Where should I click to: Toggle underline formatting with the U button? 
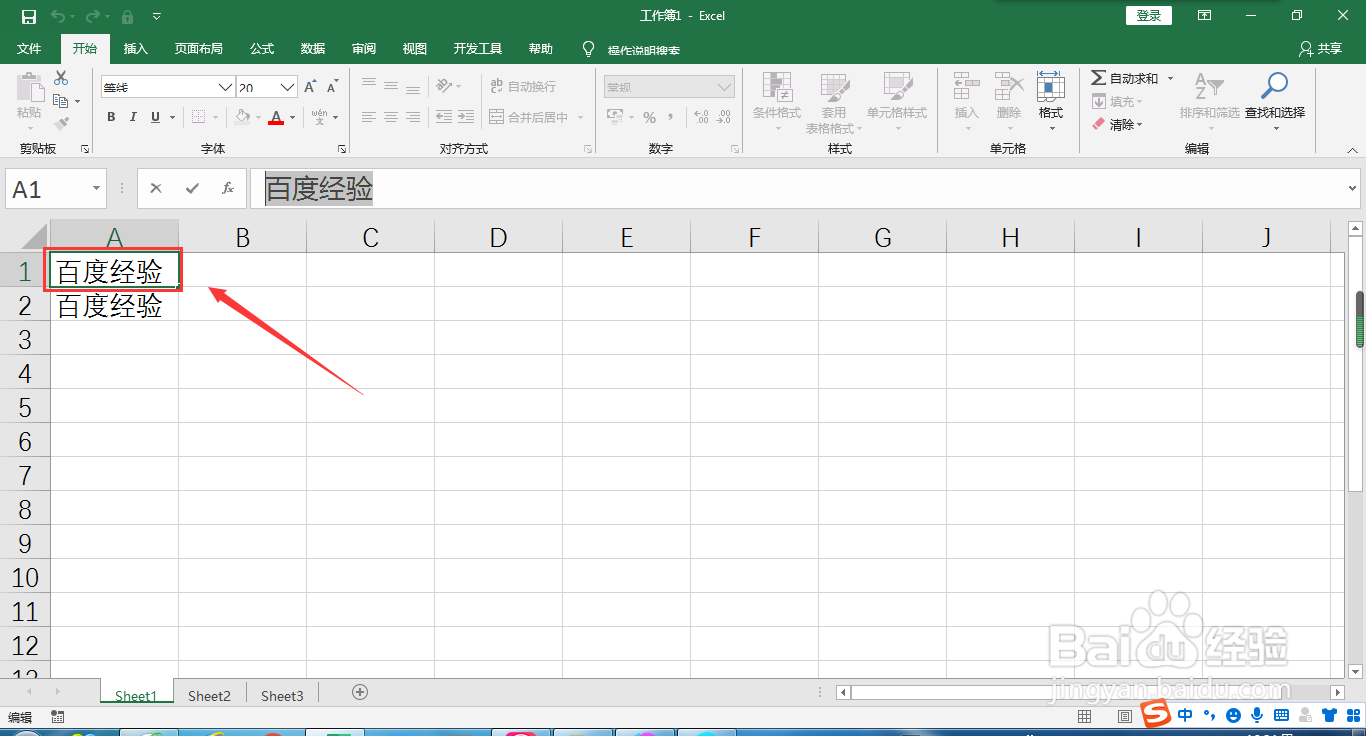pos(155,117)
